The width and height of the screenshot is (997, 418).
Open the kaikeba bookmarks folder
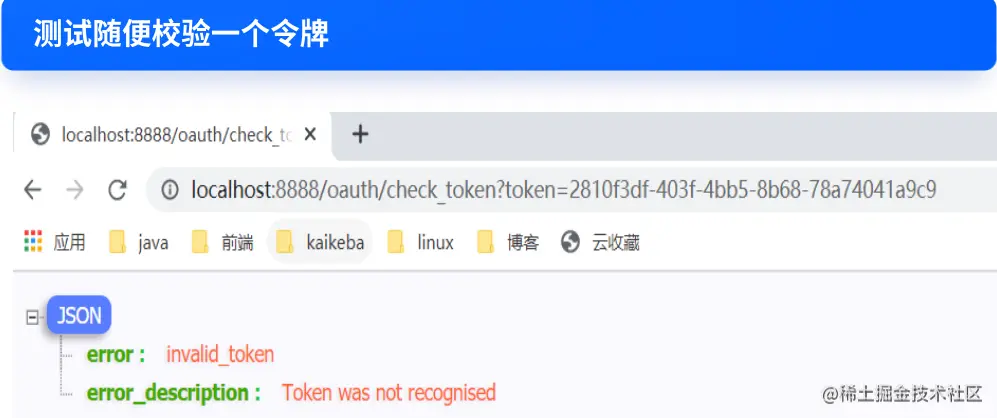[320, 242]
